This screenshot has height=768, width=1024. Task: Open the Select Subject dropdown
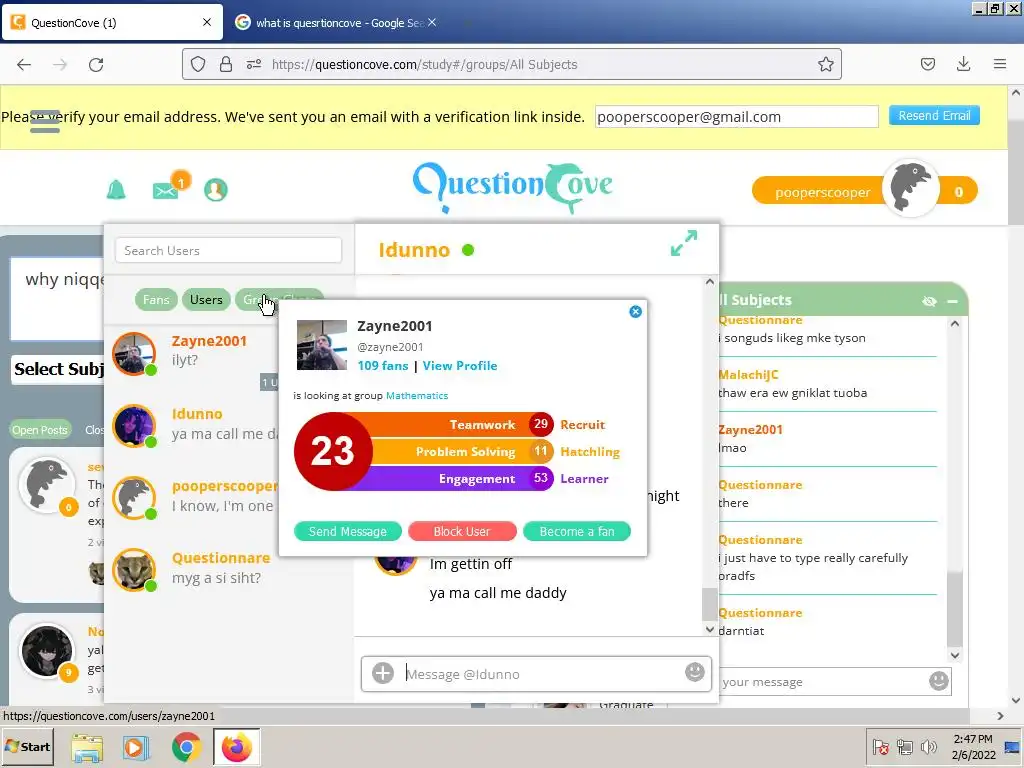(x=59, y=370)
